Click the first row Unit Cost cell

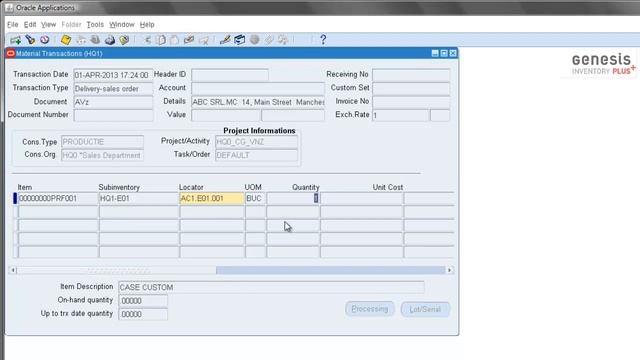pos(362,198)
